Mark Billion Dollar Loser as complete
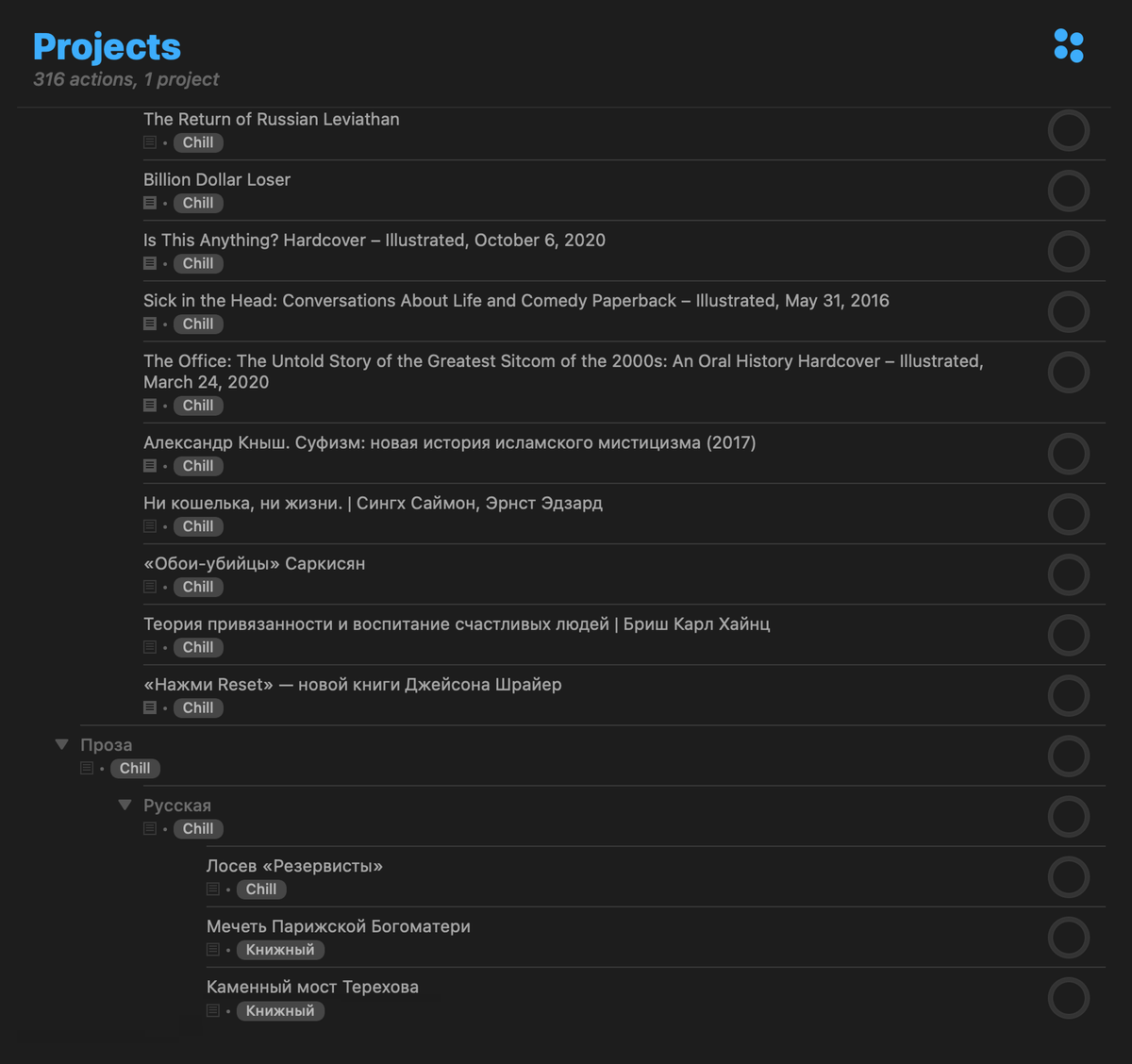The height and width of the screenshot is (1064, 1132). (x=1069, y=191)
